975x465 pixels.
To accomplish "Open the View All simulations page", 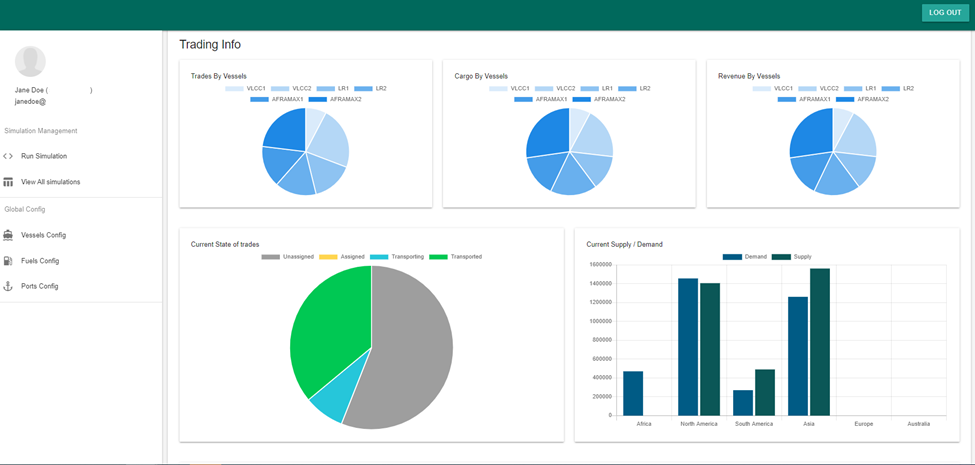I will click(x=50, y=182).
